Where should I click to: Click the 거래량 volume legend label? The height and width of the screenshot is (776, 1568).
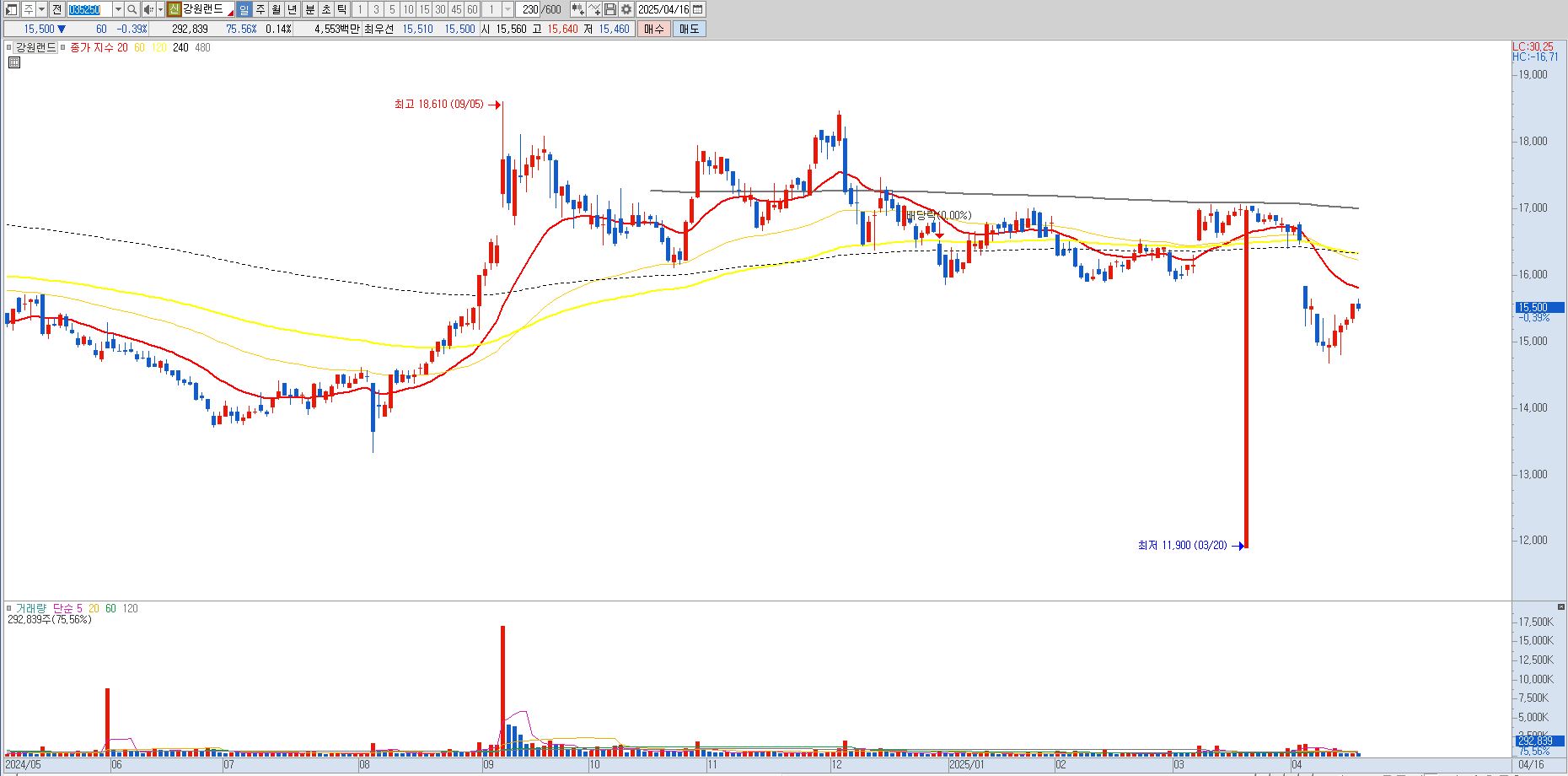tap(31, 608)
